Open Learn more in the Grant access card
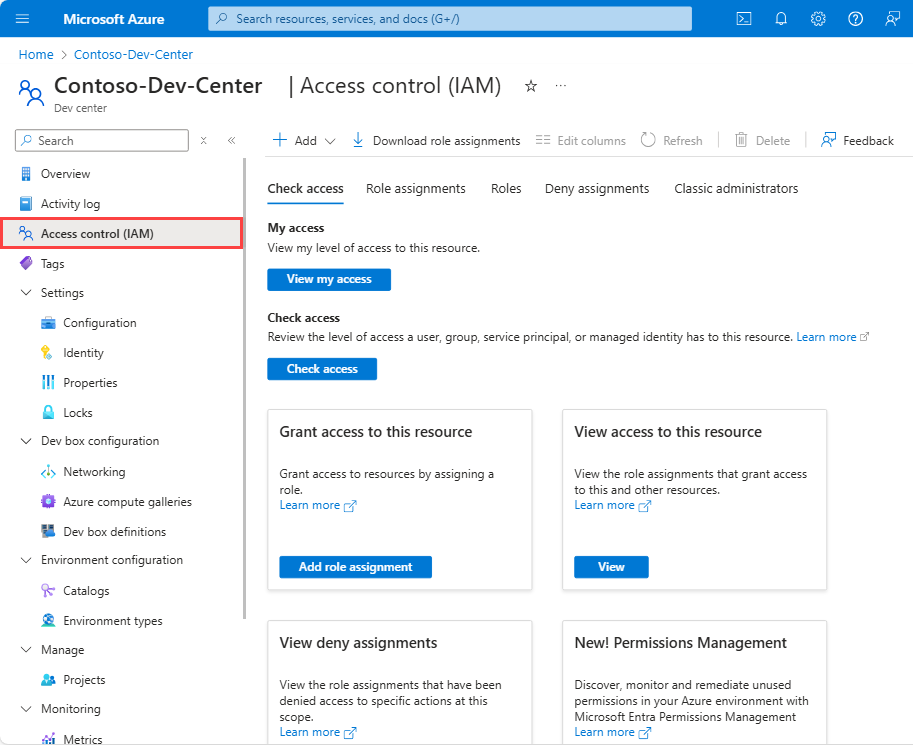913x745 pixels. [311, 505]
